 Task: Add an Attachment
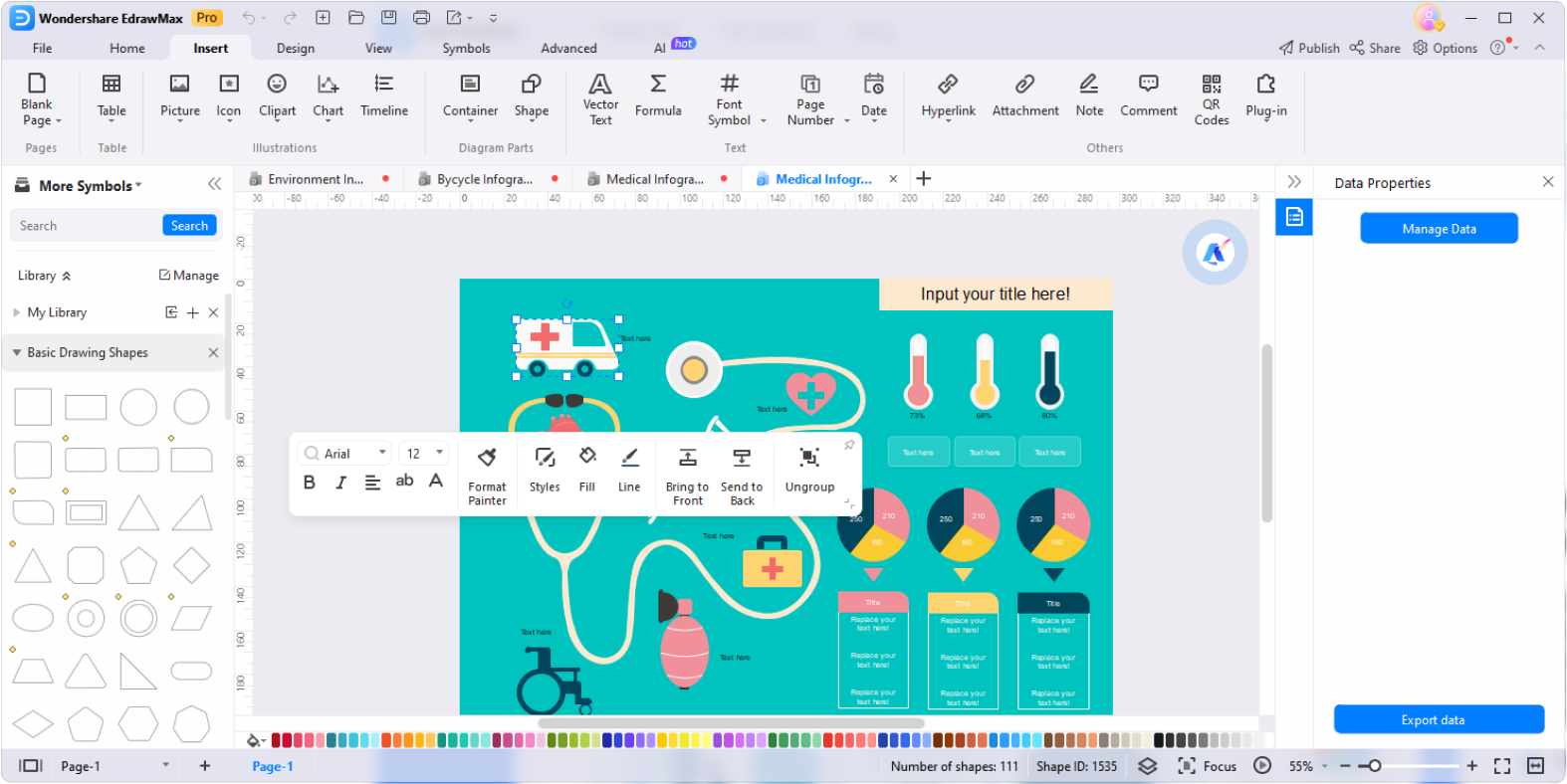(x=1025, y=97)
